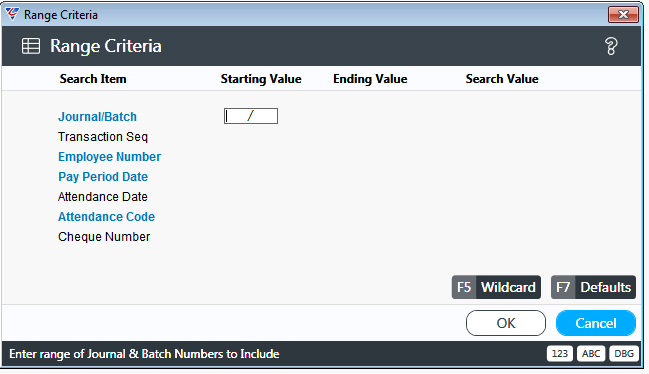Click the F7 Defaults button
Viewport: 649px width, 374px height.
[593, 287]
